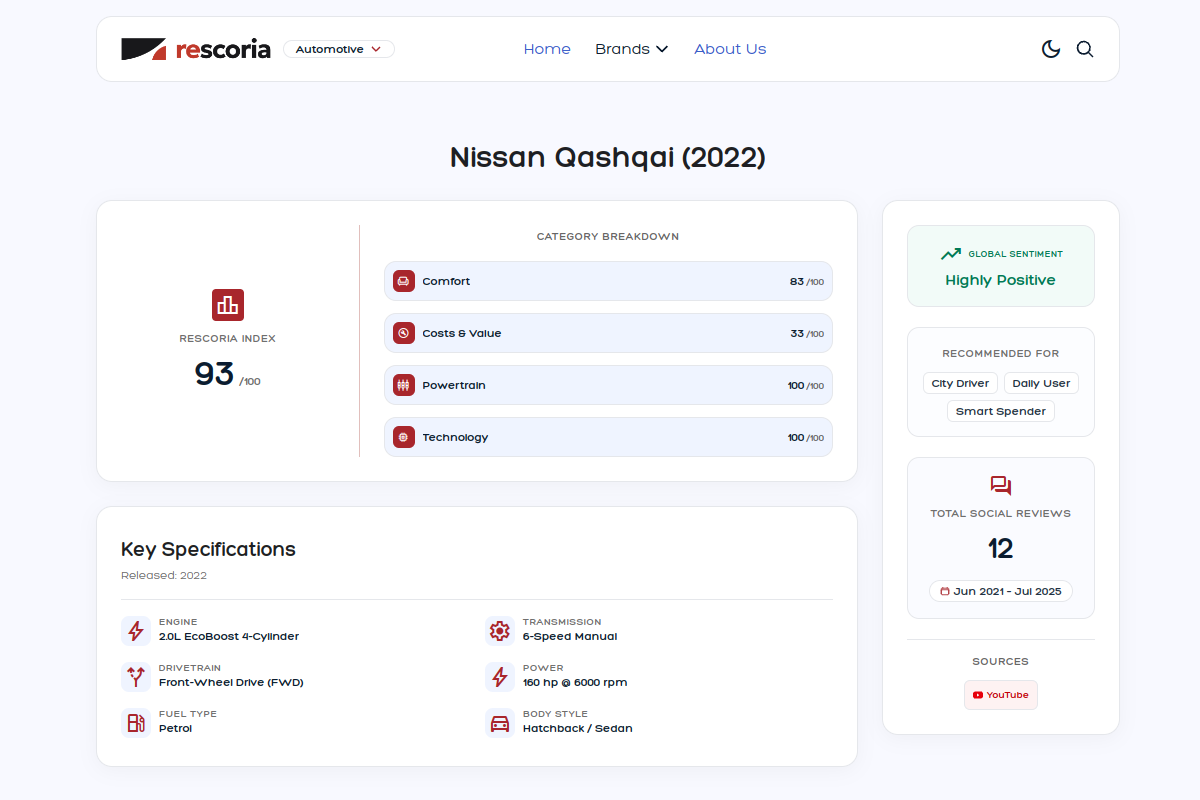Open the YouTube source

1001,695
